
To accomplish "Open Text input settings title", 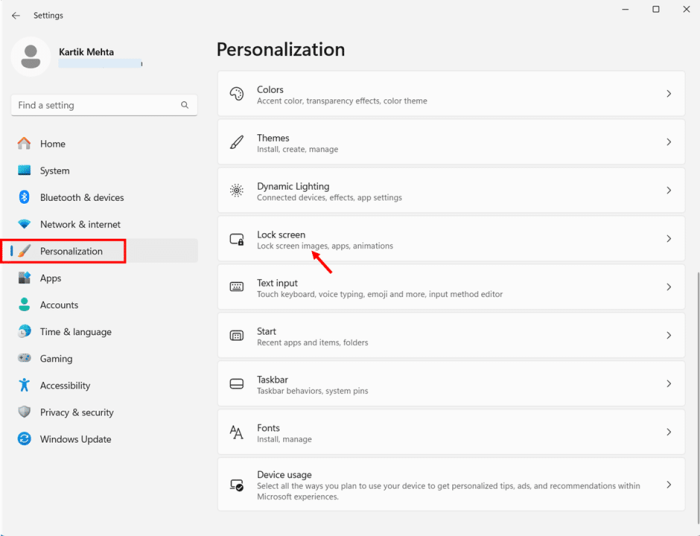I will (x=277, y=283).
